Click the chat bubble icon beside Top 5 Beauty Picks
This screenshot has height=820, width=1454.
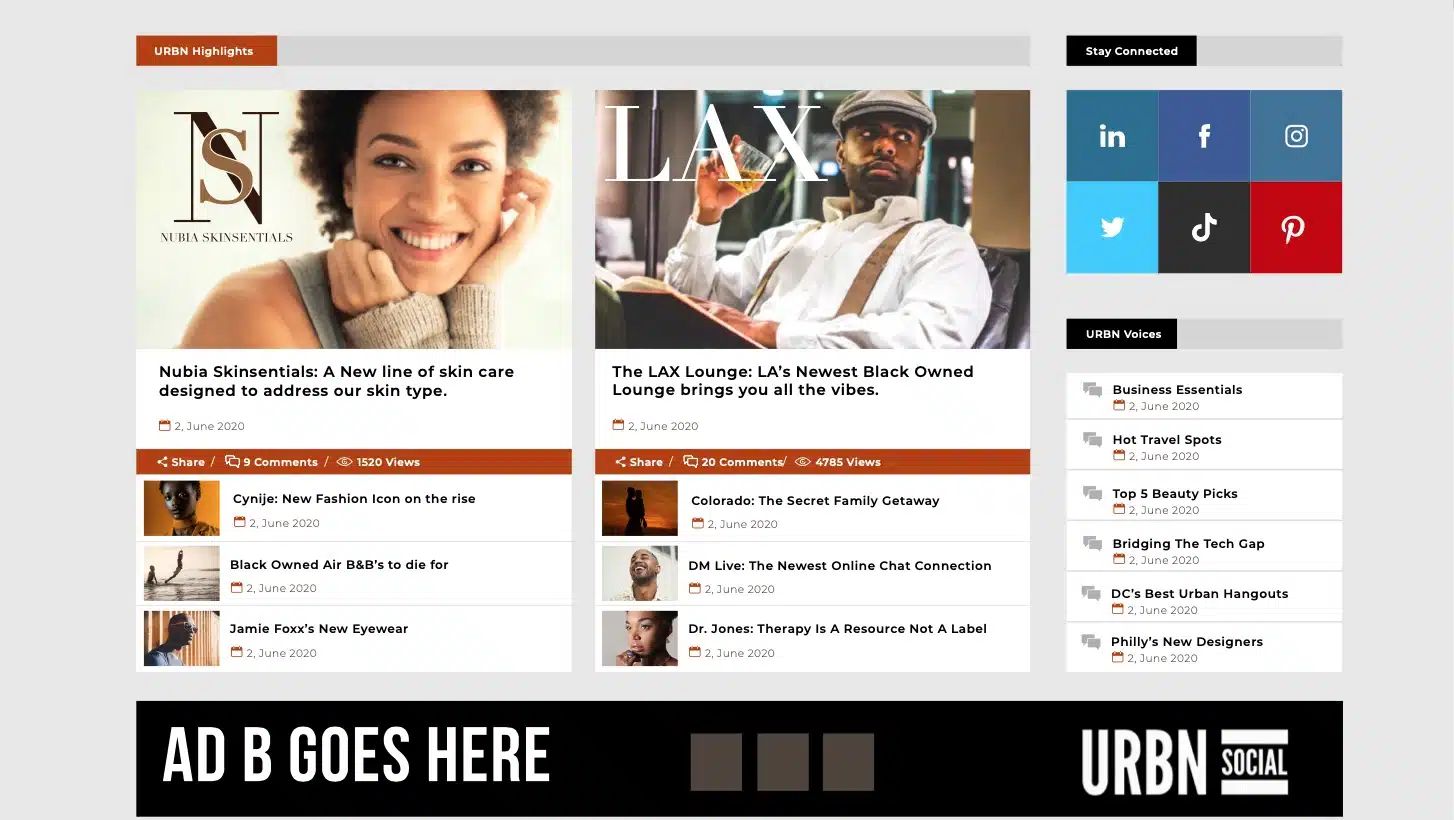pos(1092,494)
